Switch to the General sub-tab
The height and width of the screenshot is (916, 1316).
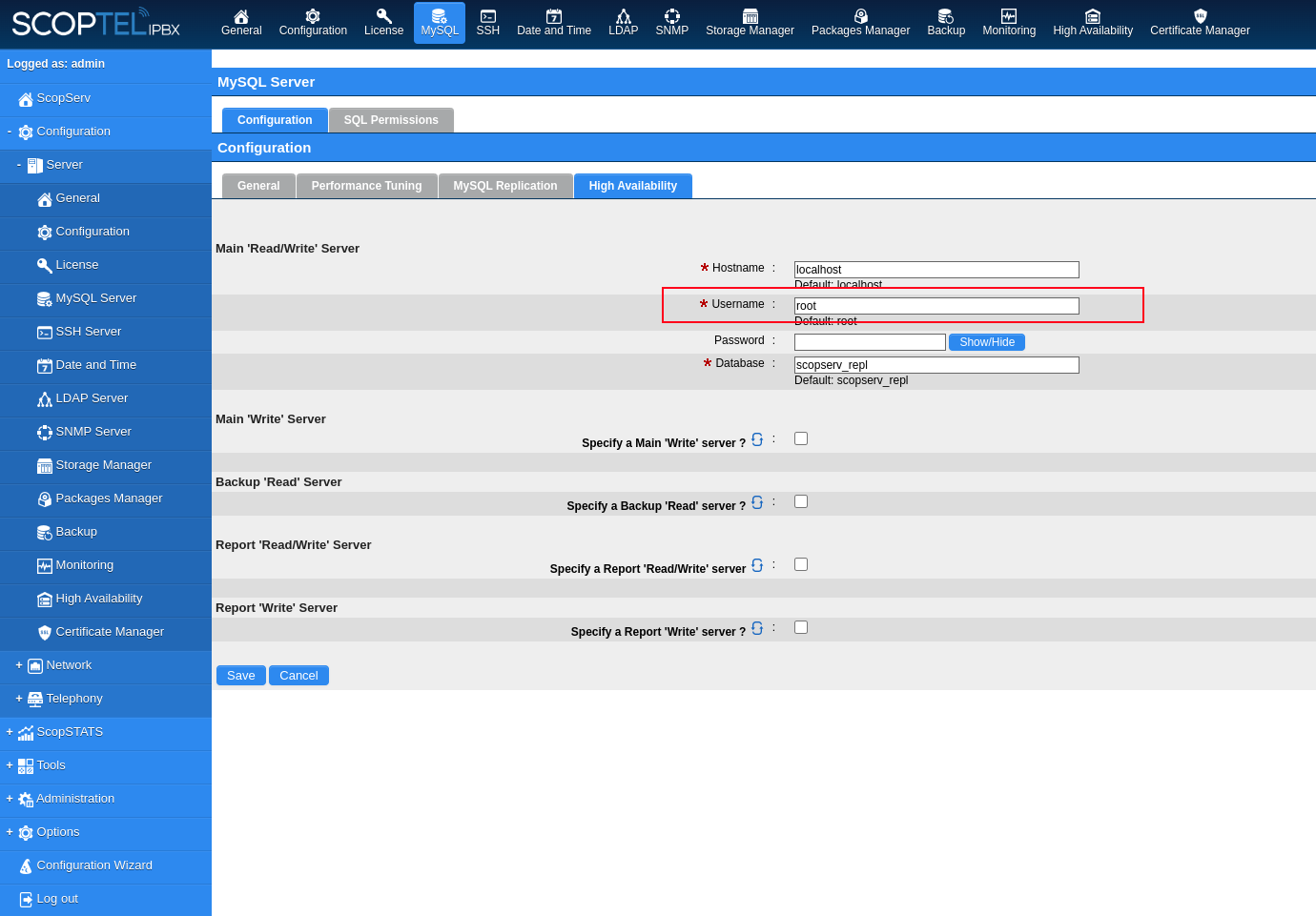[258, 186]
